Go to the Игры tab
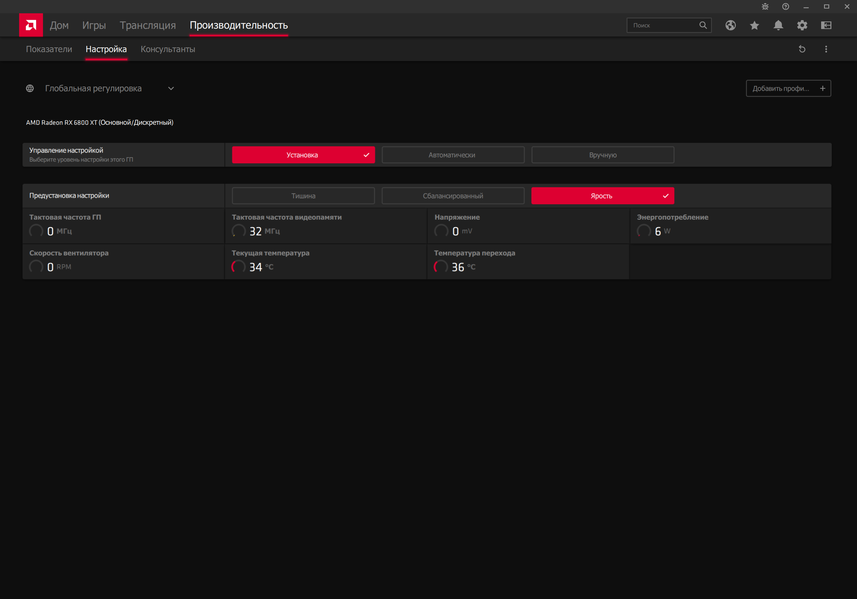The height and width of the screenshot is (599, 857). point(94,25)
